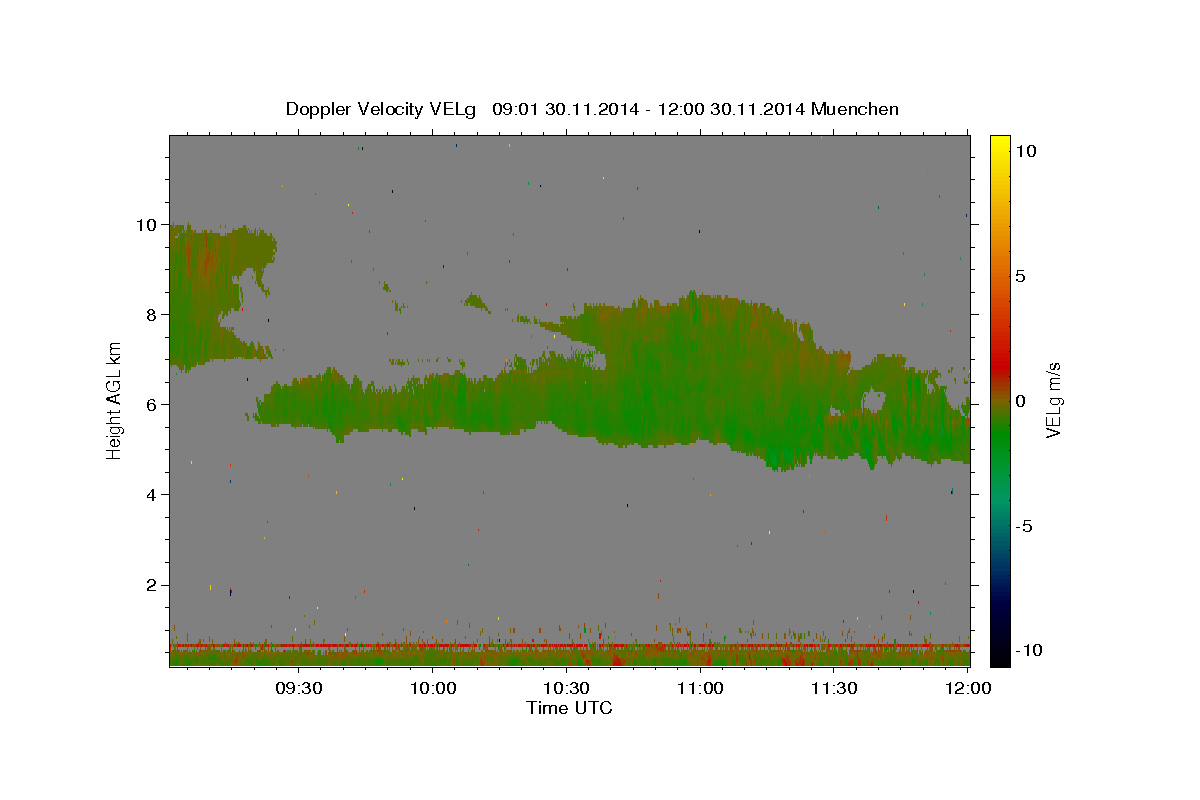Click the 11:30 time axis tick label
Image resolution: width=1200 pixels, height=800 pixels.
point(834,689)
